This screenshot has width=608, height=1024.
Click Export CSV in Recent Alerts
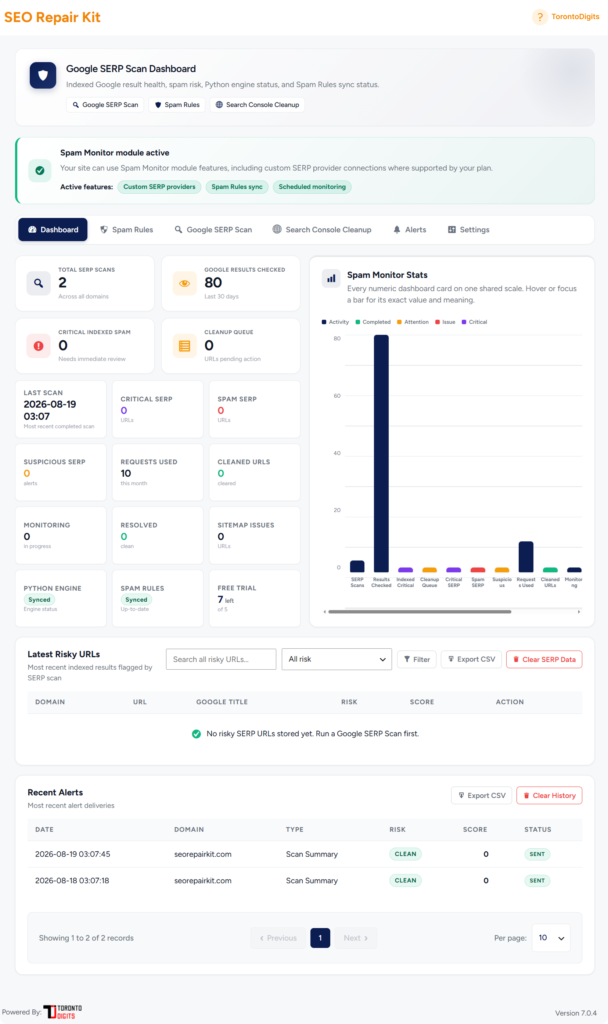[482, 795]
